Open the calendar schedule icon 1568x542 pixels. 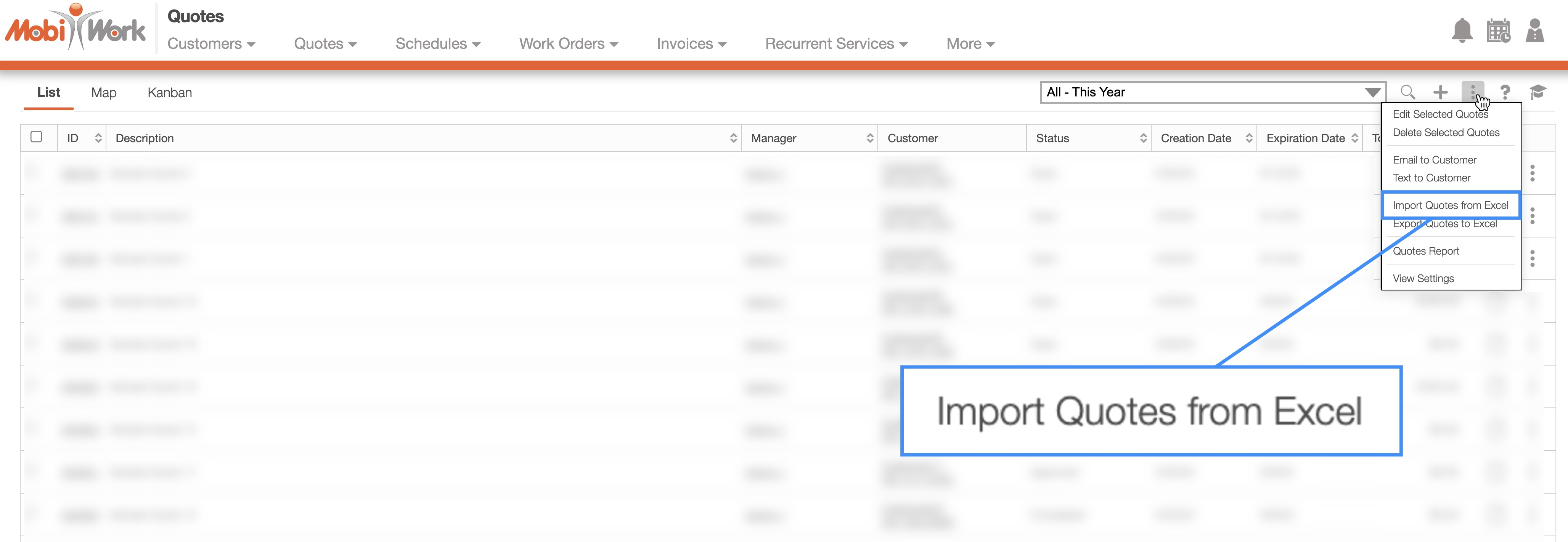(1498, 30)
